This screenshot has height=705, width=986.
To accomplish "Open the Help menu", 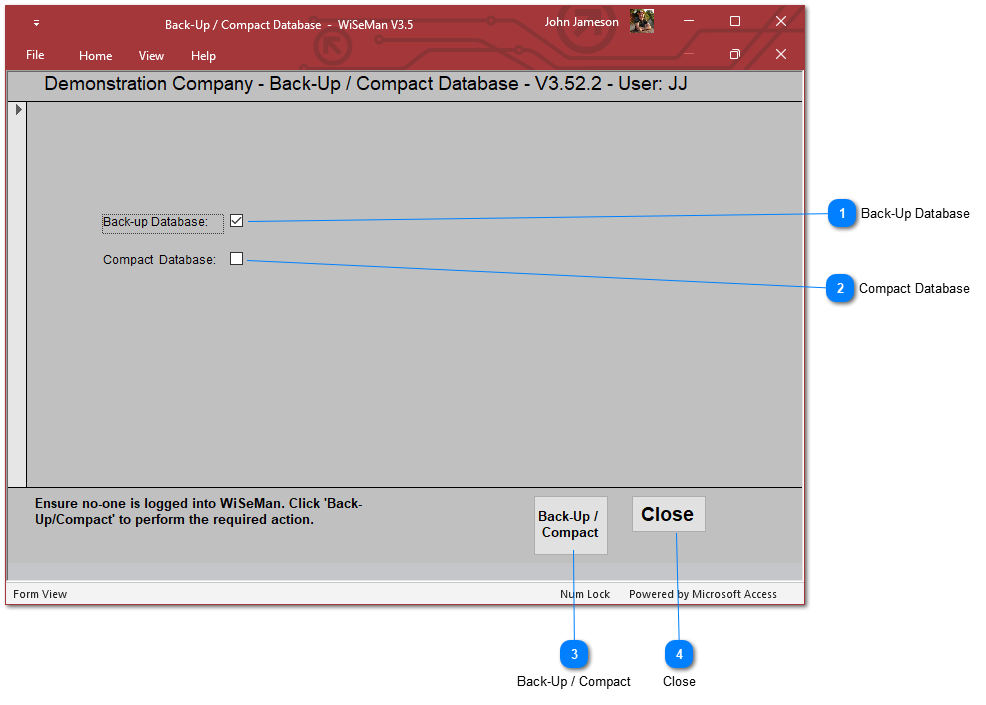I will tap(203, 56).
